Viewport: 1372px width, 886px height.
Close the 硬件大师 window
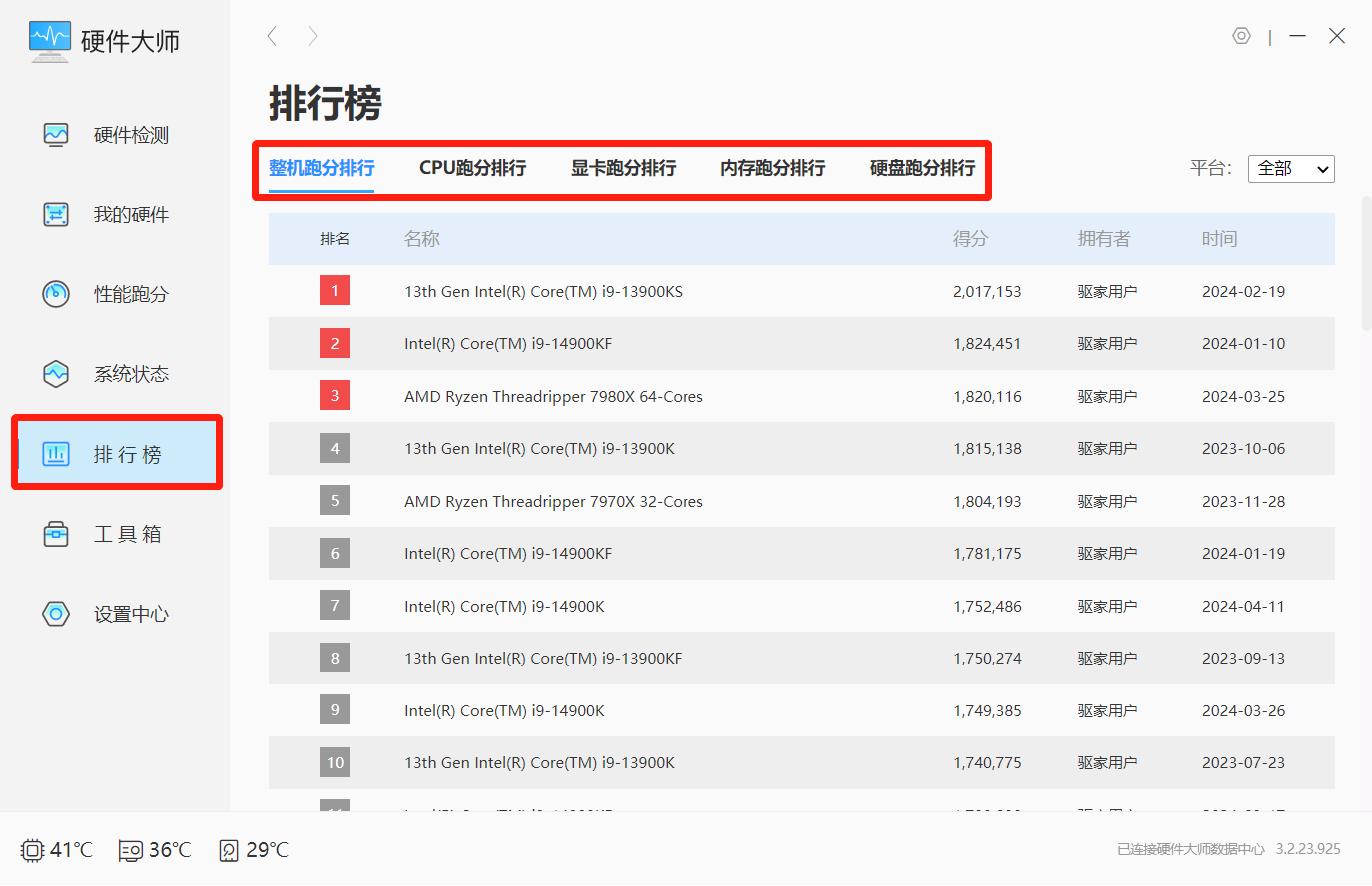coord(1337,36)
